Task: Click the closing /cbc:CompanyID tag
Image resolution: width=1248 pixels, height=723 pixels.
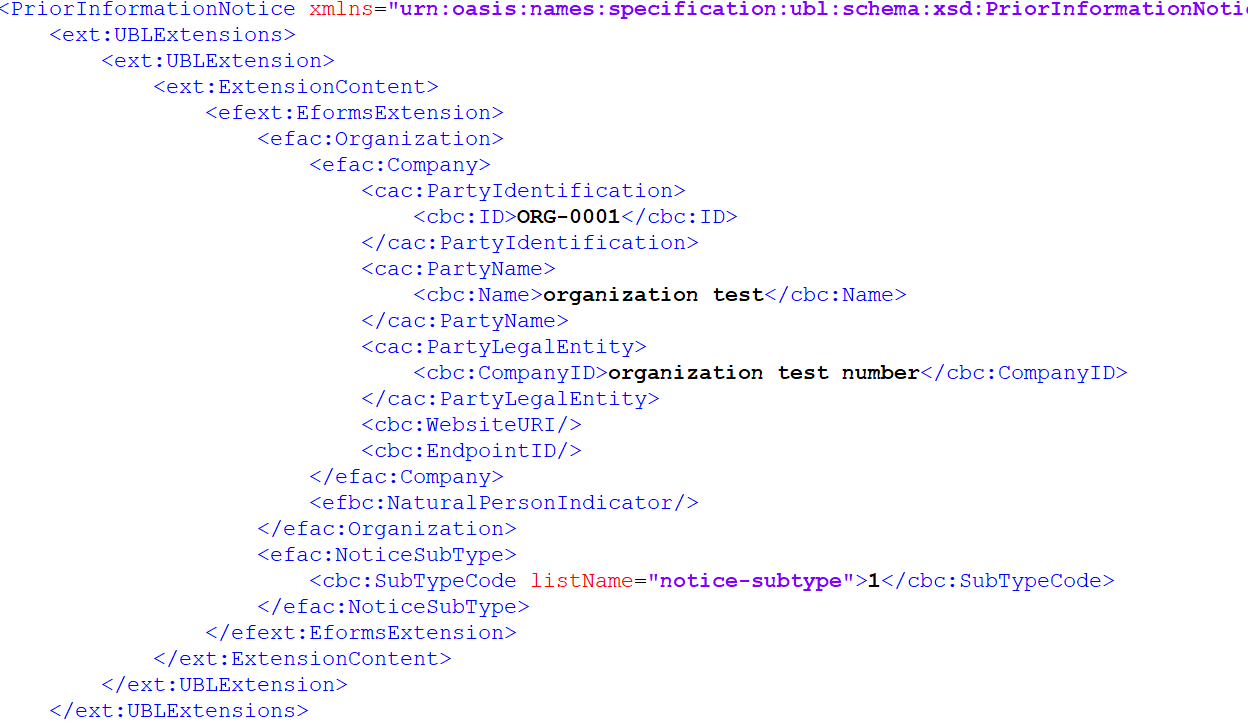Action: tap(1024, 373)
